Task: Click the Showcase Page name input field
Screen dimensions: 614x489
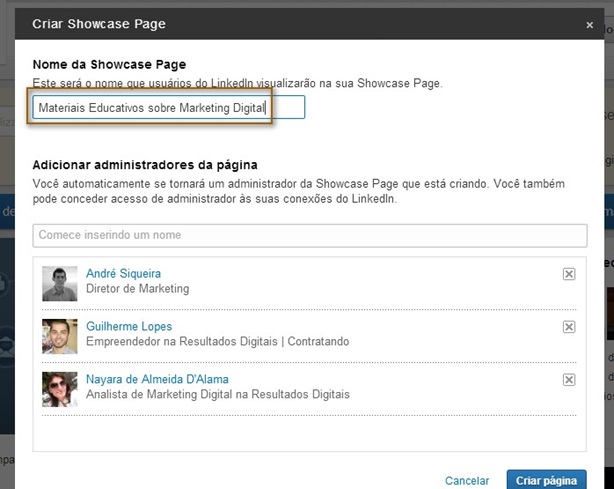Action: click(168, 107)
